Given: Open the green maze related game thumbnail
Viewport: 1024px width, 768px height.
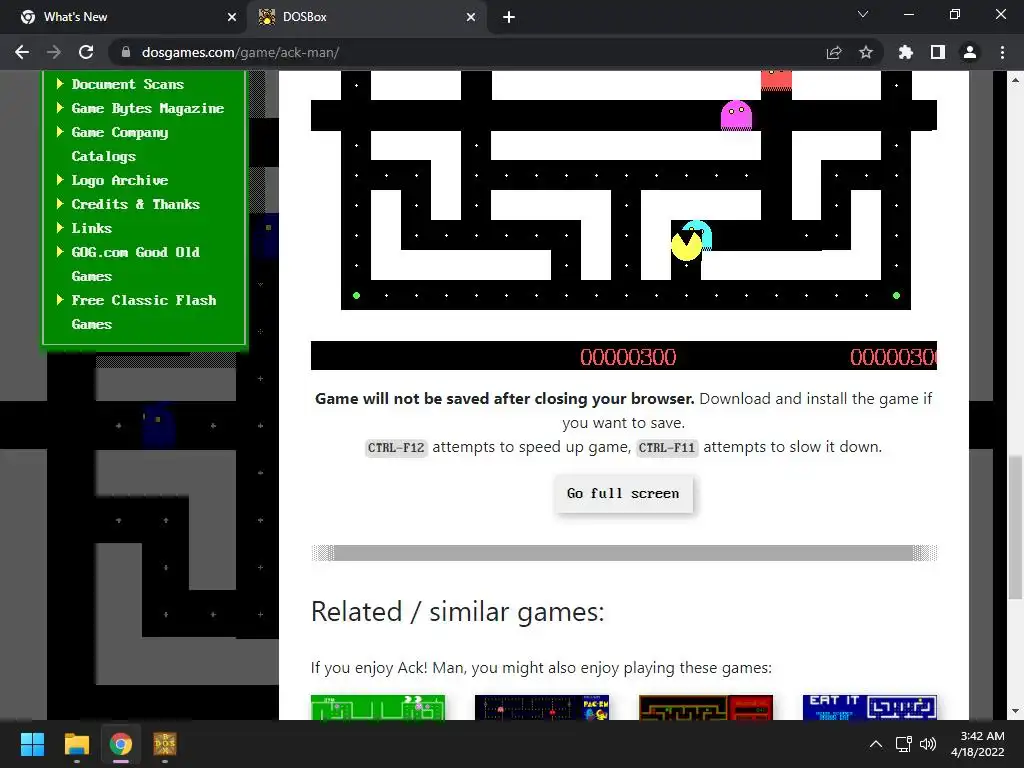Looking at the screenshot, I should pyautogui.click(x=378, y=708).
